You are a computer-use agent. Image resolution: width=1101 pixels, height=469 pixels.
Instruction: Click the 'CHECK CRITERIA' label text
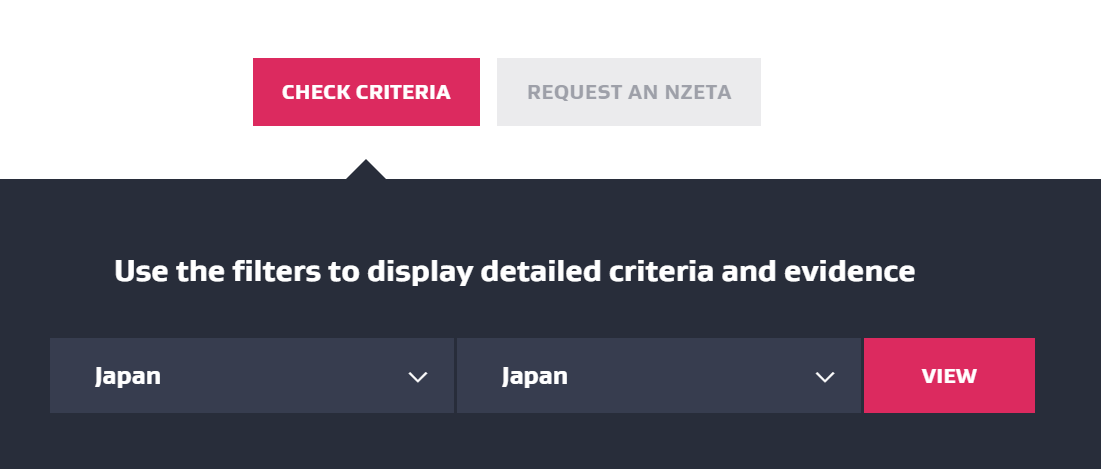click(366, 93)
